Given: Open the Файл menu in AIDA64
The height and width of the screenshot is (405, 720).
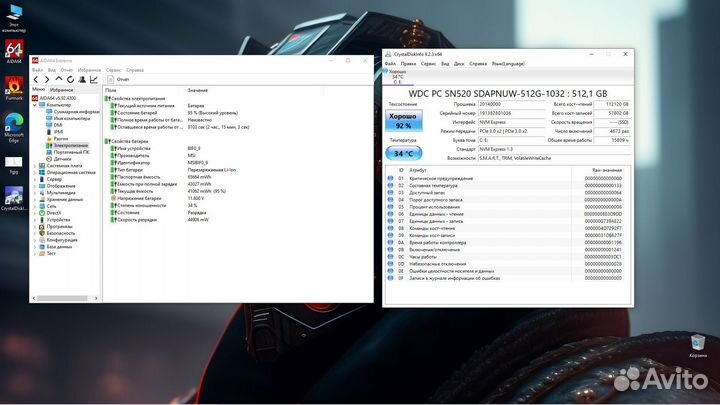Looking at the screenshot, I should [37, 70].
